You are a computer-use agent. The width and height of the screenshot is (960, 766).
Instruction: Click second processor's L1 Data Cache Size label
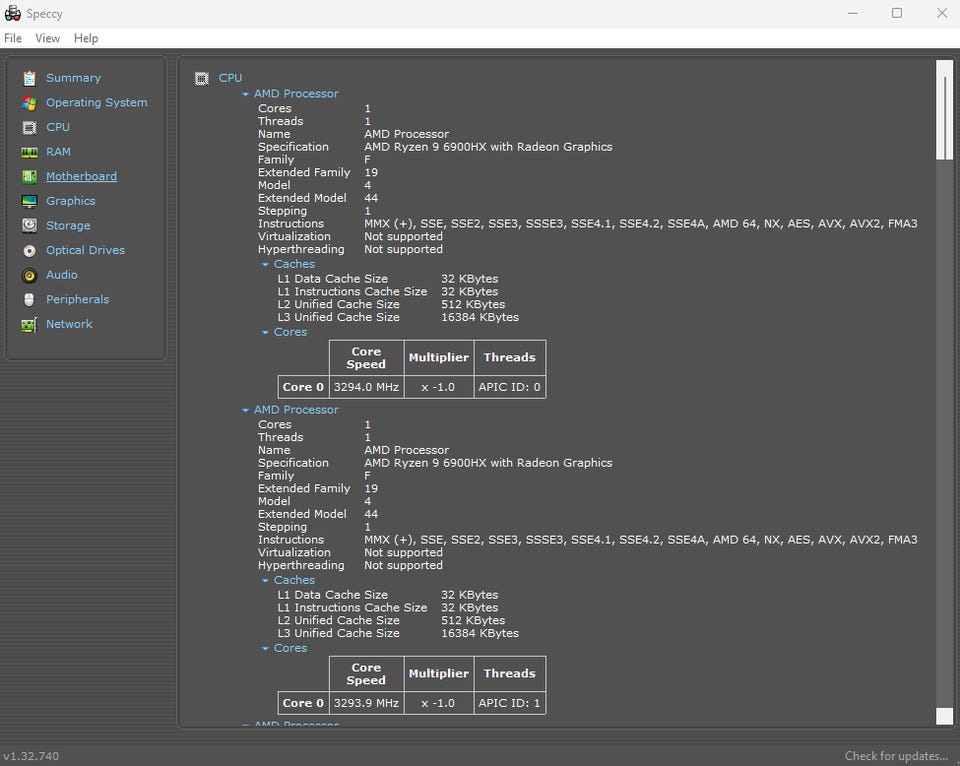click(x=332, y=595)
